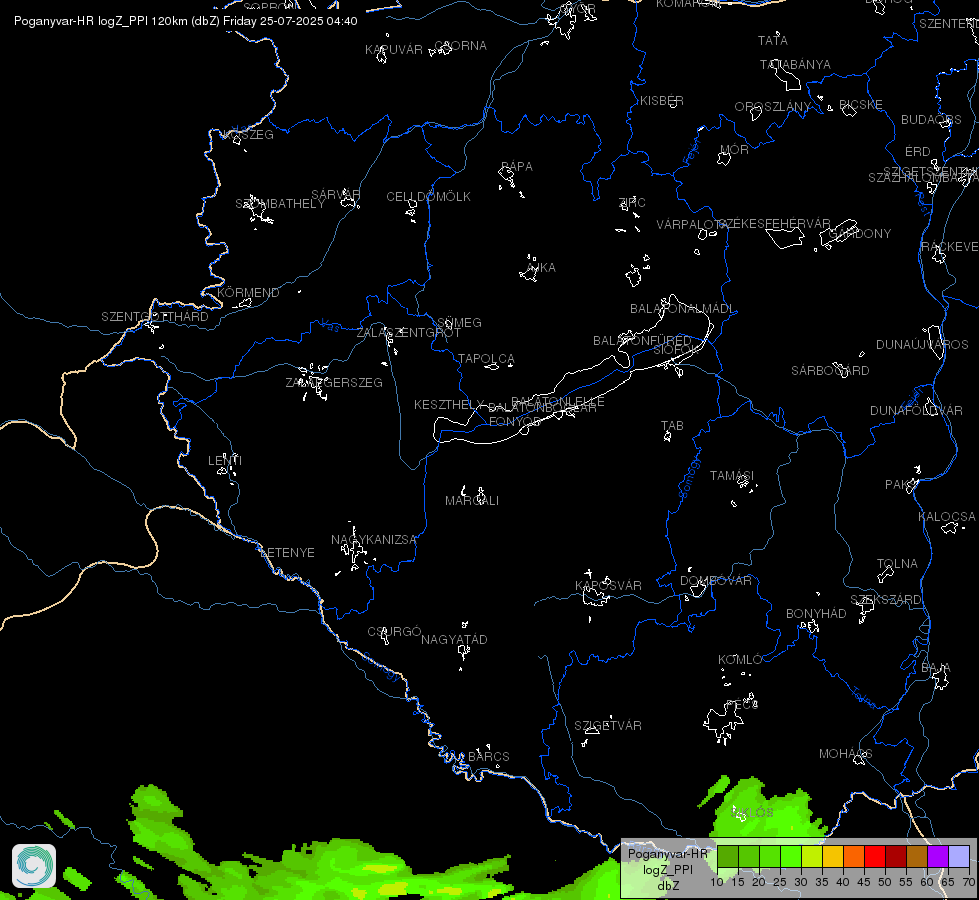Click the MÓR city label
The height and width of the screenshot is (900, 979).
[734, 149]
